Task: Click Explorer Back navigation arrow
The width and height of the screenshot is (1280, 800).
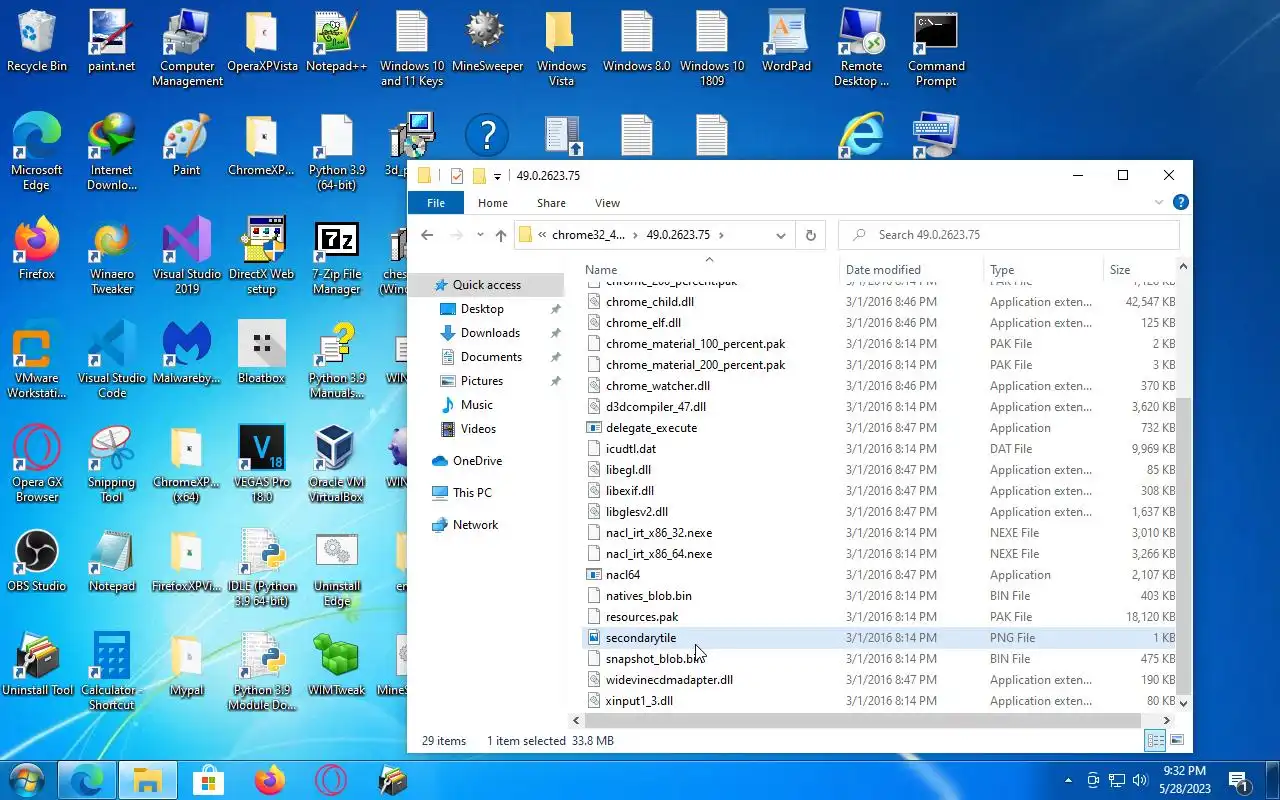Action: (427, 236)
